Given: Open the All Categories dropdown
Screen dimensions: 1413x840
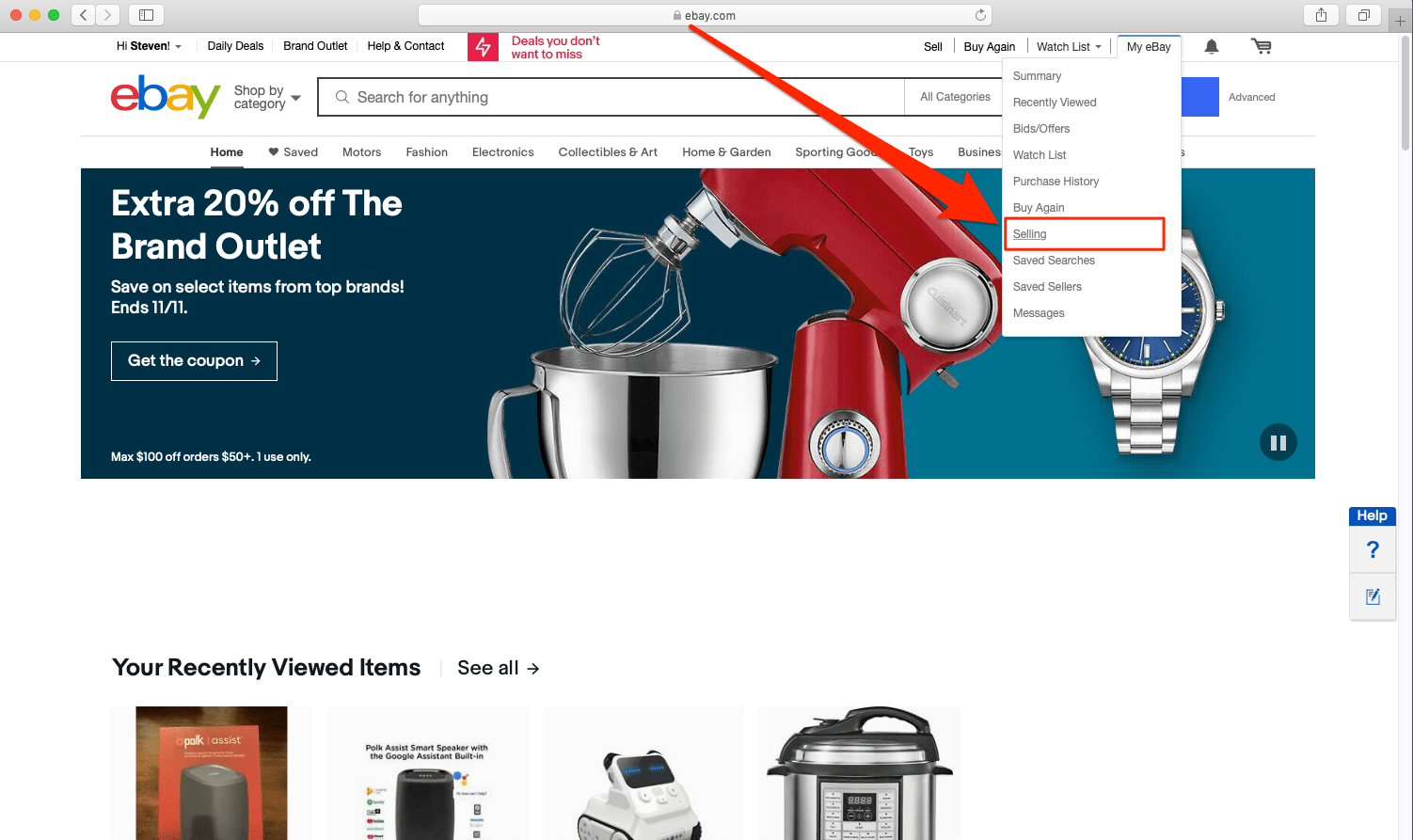Looking at the screenshot, I should 955,97.
